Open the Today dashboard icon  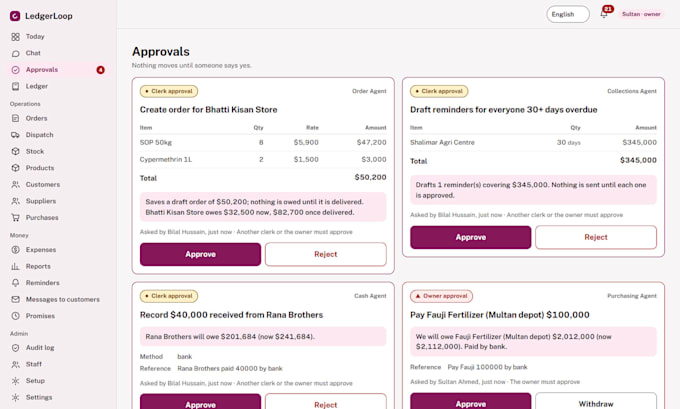(x=15, y=37)
